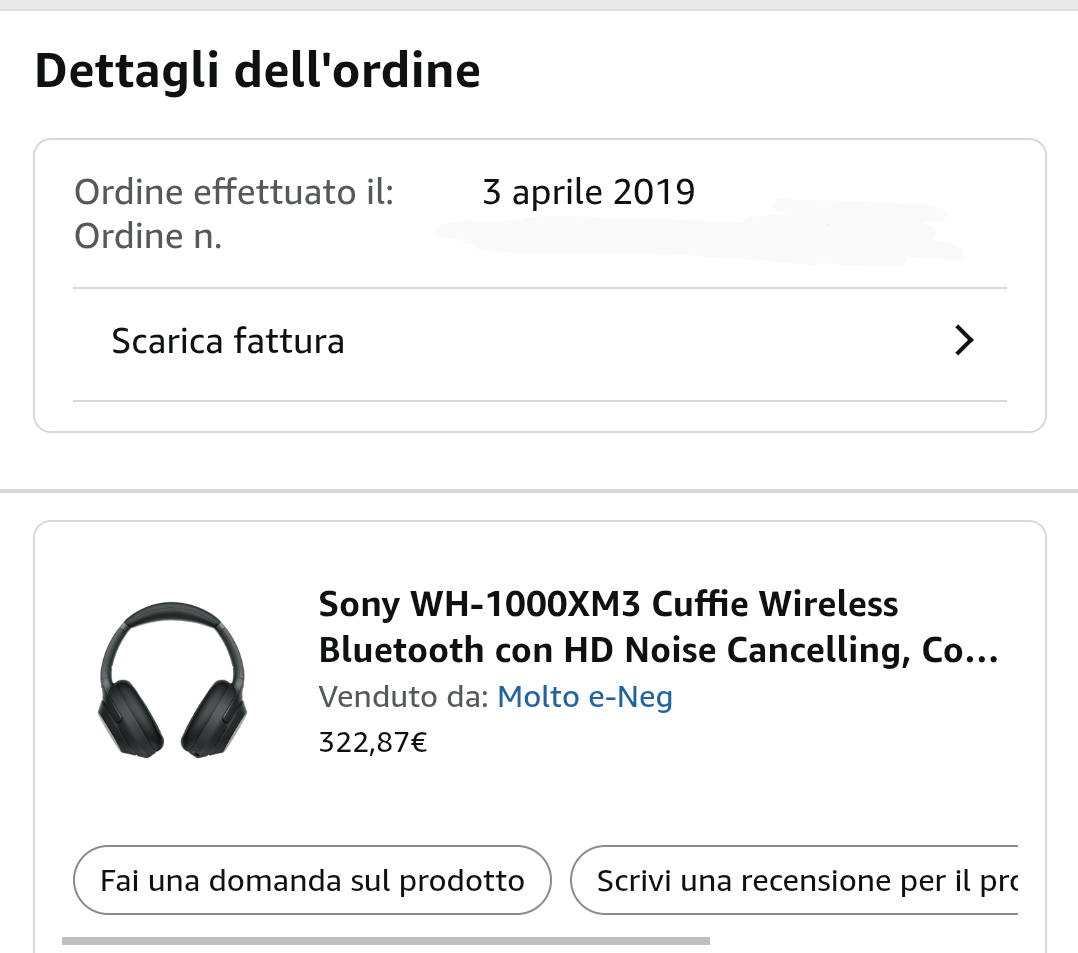Select the order date '3 aprile 2019'
Screen dimensions: 1078x953
point(589,191)
